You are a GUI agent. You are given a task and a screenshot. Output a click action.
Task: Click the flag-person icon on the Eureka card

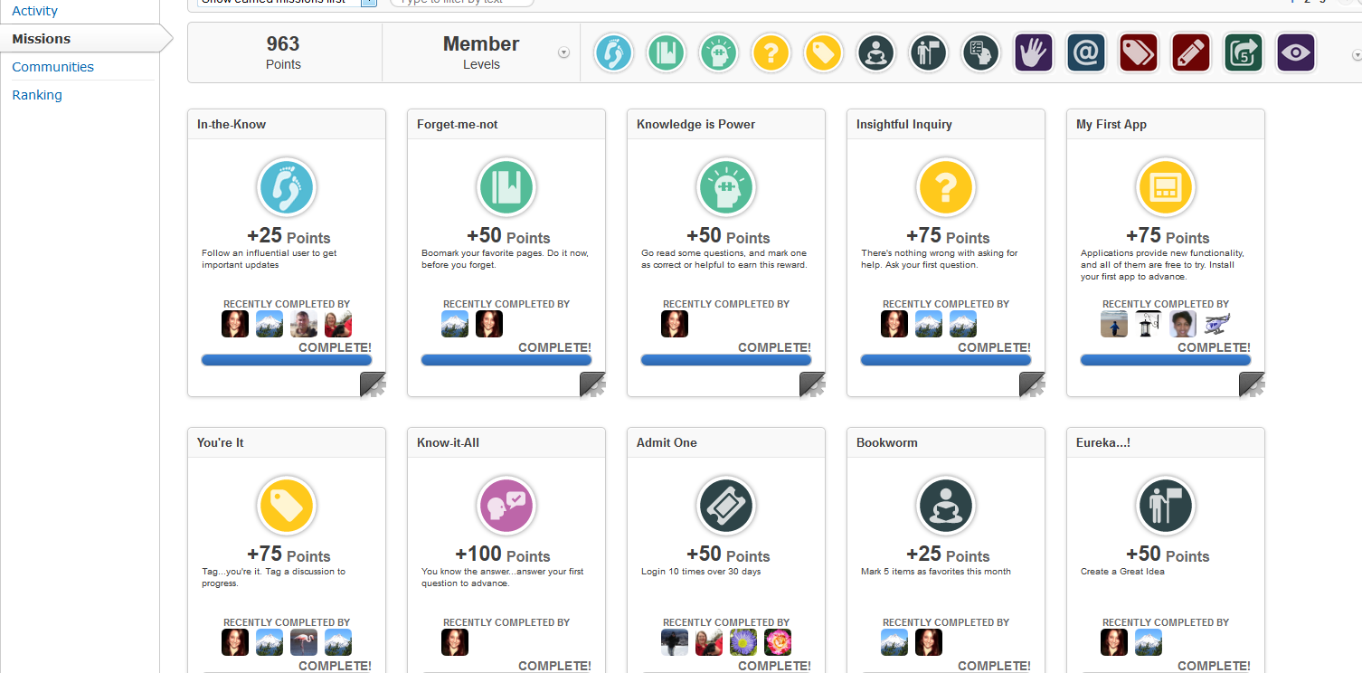pyautogui.click(x=1166, y=506)
